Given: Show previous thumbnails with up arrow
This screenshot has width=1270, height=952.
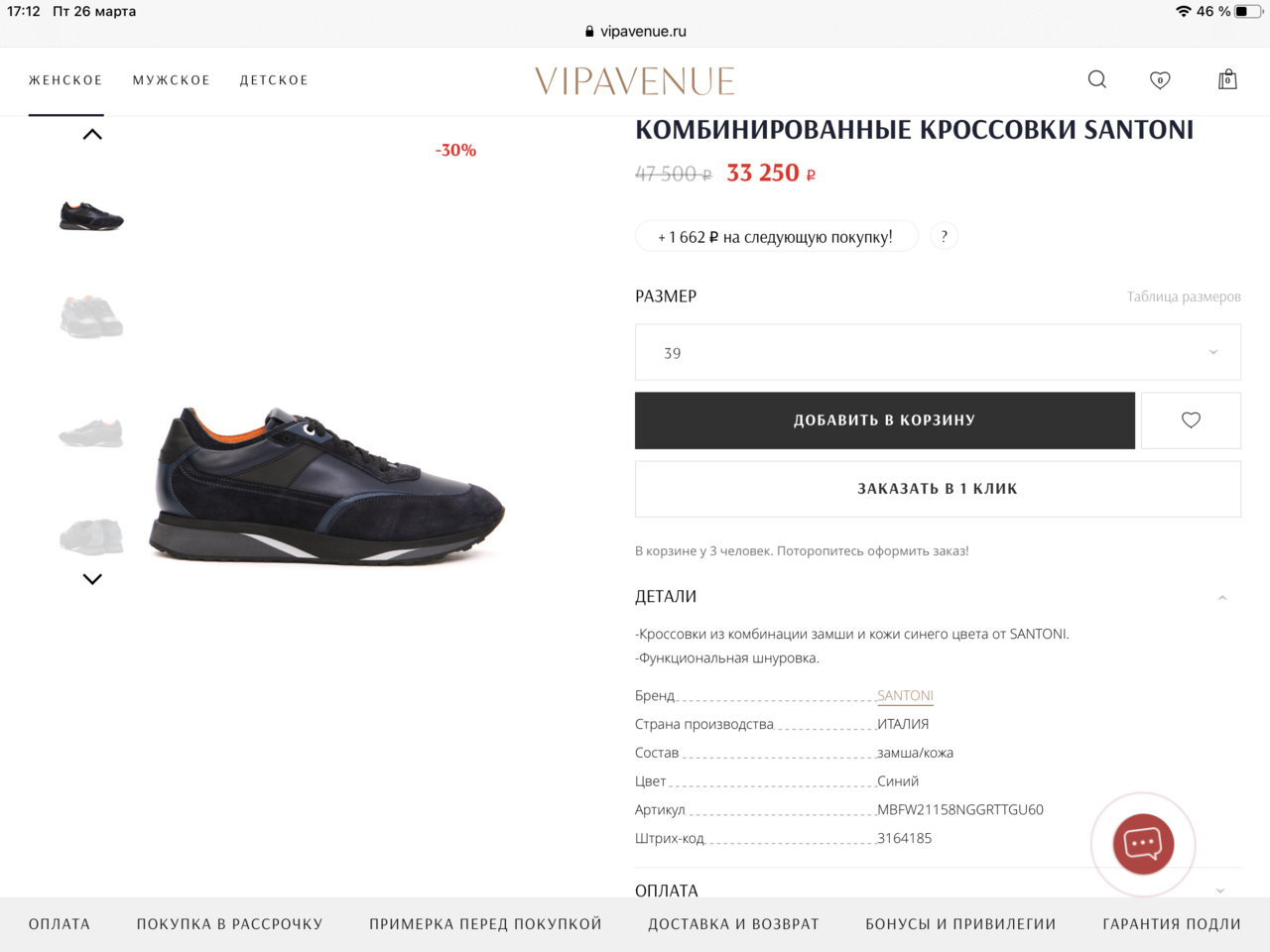Looking at the screenshot, I should (92, 134).
